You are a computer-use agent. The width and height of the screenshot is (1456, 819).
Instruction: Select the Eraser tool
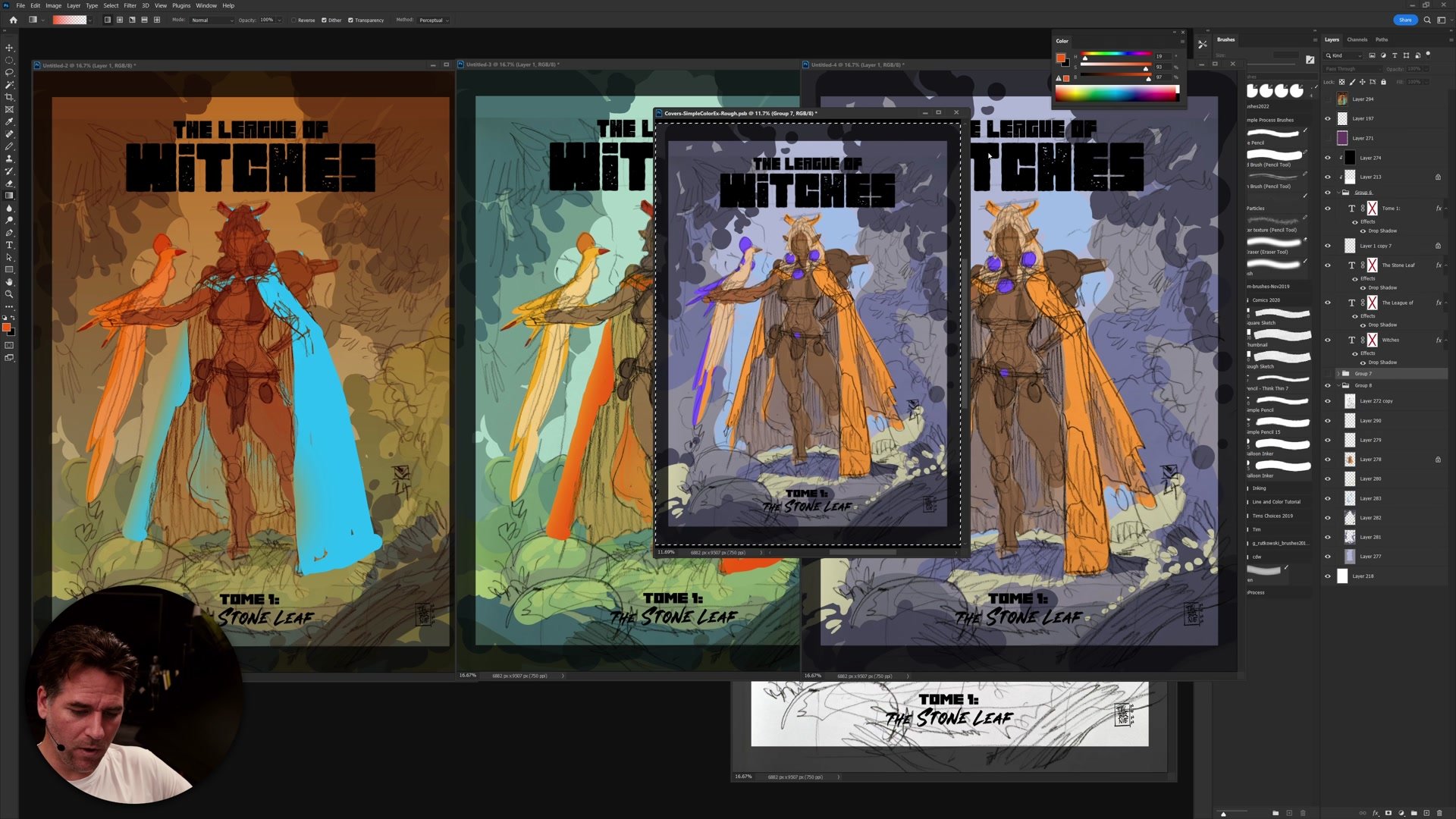(9, 184)
